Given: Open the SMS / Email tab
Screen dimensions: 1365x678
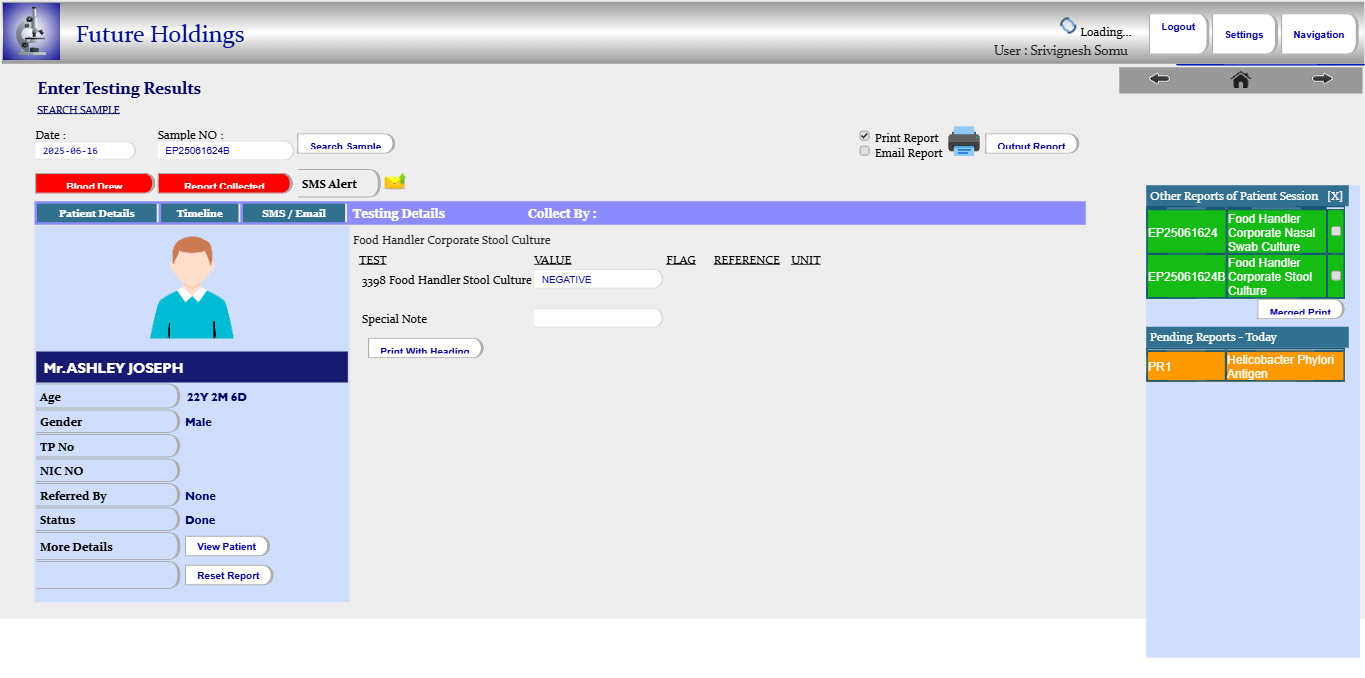Looking at the screenshot, I should click(x=293, y=213).
